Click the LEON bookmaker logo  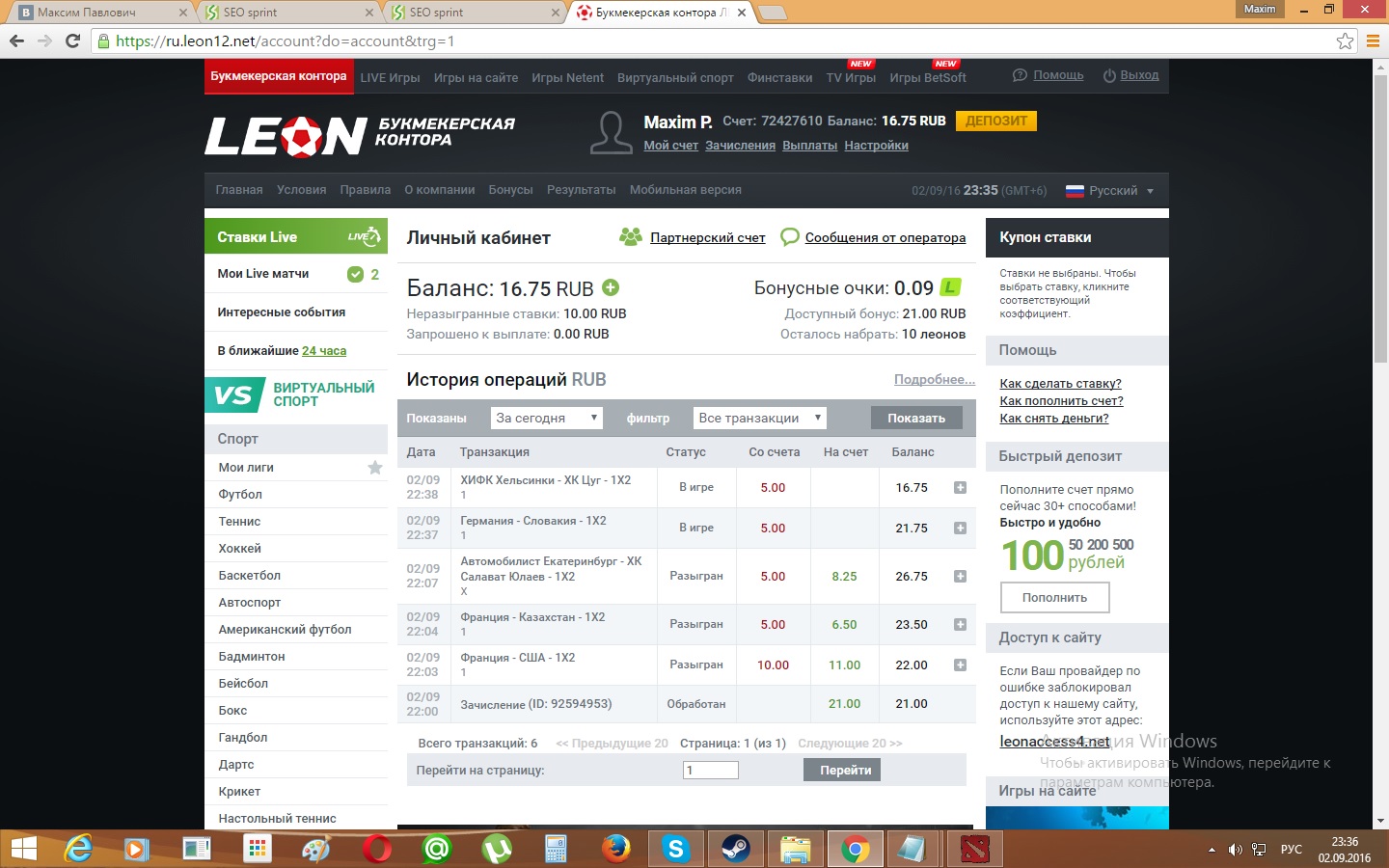pyautogui.click(x=360, y=136)
